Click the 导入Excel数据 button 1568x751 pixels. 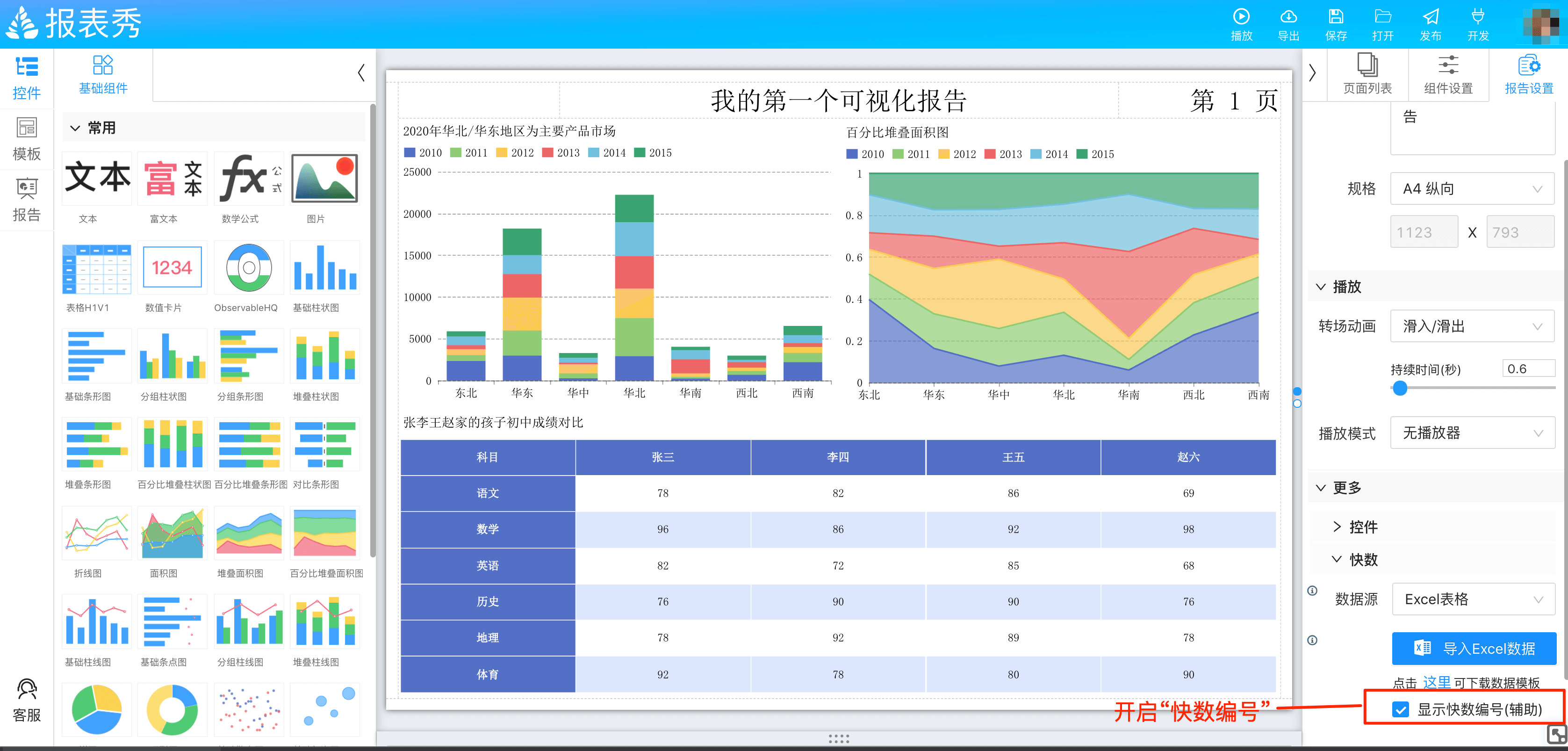[1474, 649]
